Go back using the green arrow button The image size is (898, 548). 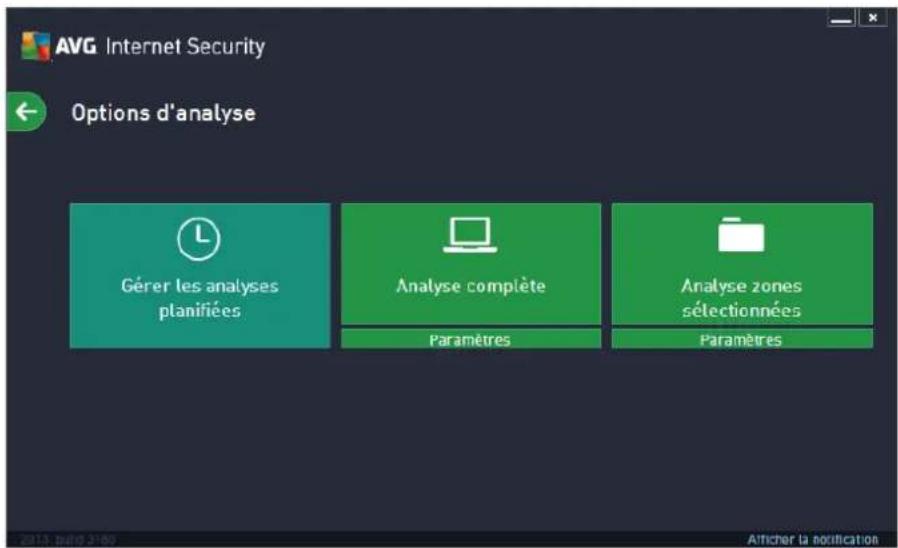pos(26,112)
